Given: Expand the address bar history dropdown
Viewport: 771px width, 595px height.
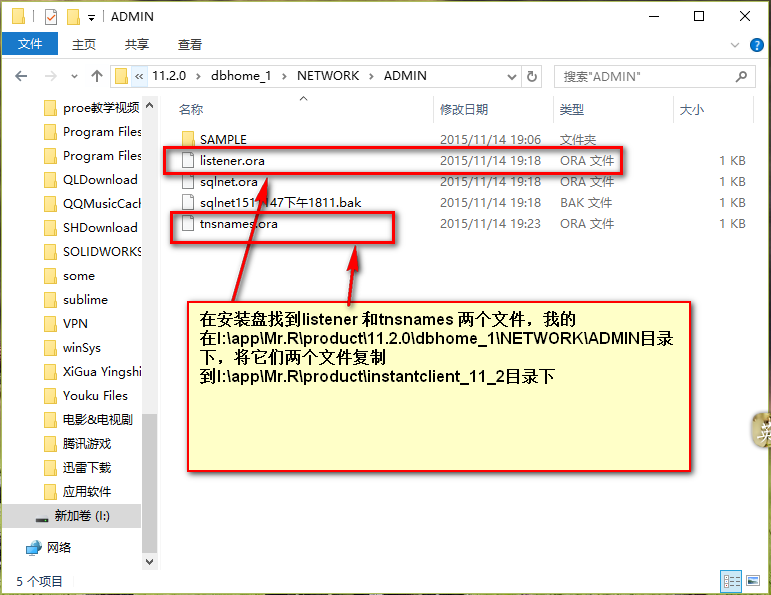Looking at the screenshot, I should click(x=512, y=77).
